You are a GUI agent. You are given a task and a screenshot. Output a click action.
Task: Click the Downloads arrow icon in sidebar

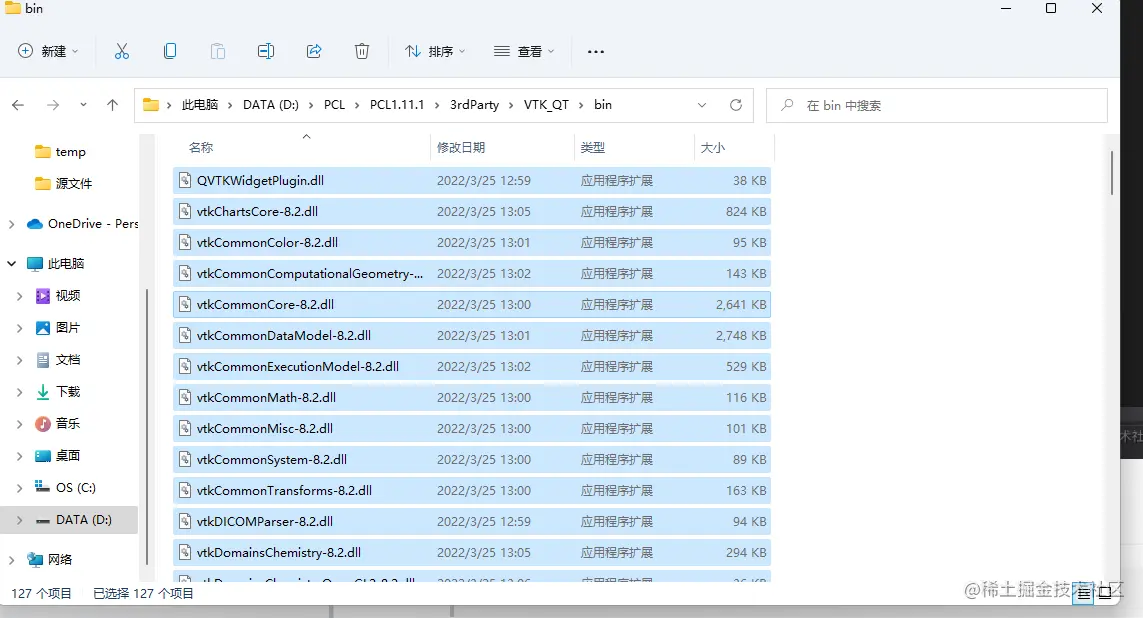coord(43,391)
